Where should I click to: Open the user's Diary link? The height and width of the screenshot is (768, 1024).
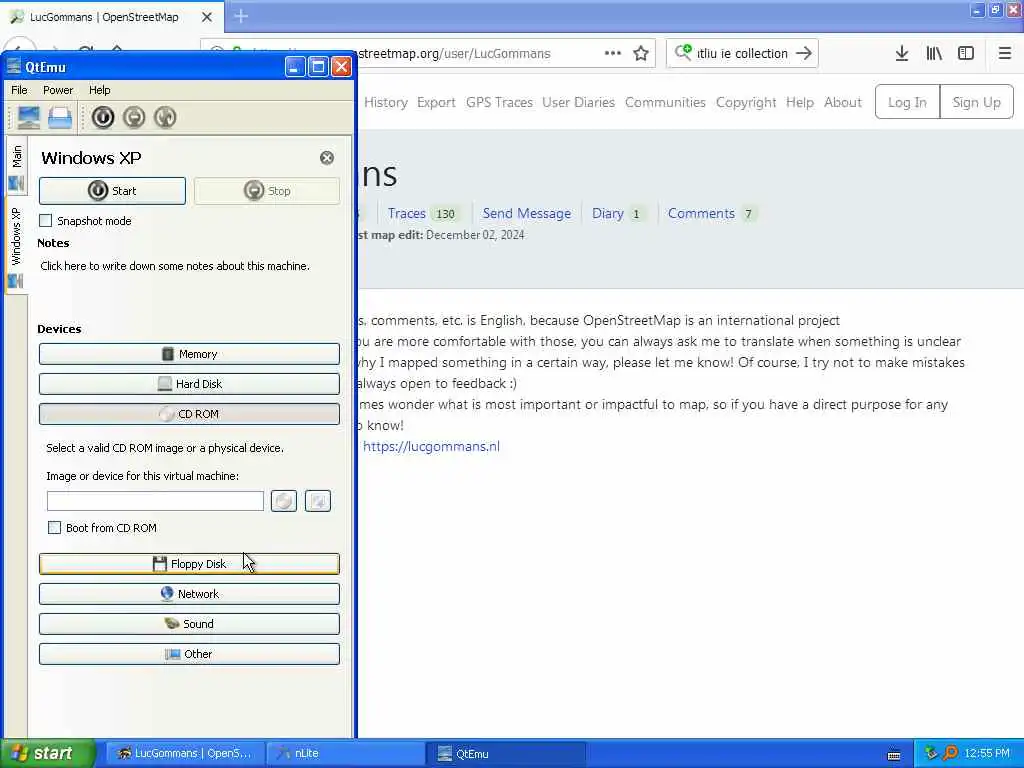[617, 214]
